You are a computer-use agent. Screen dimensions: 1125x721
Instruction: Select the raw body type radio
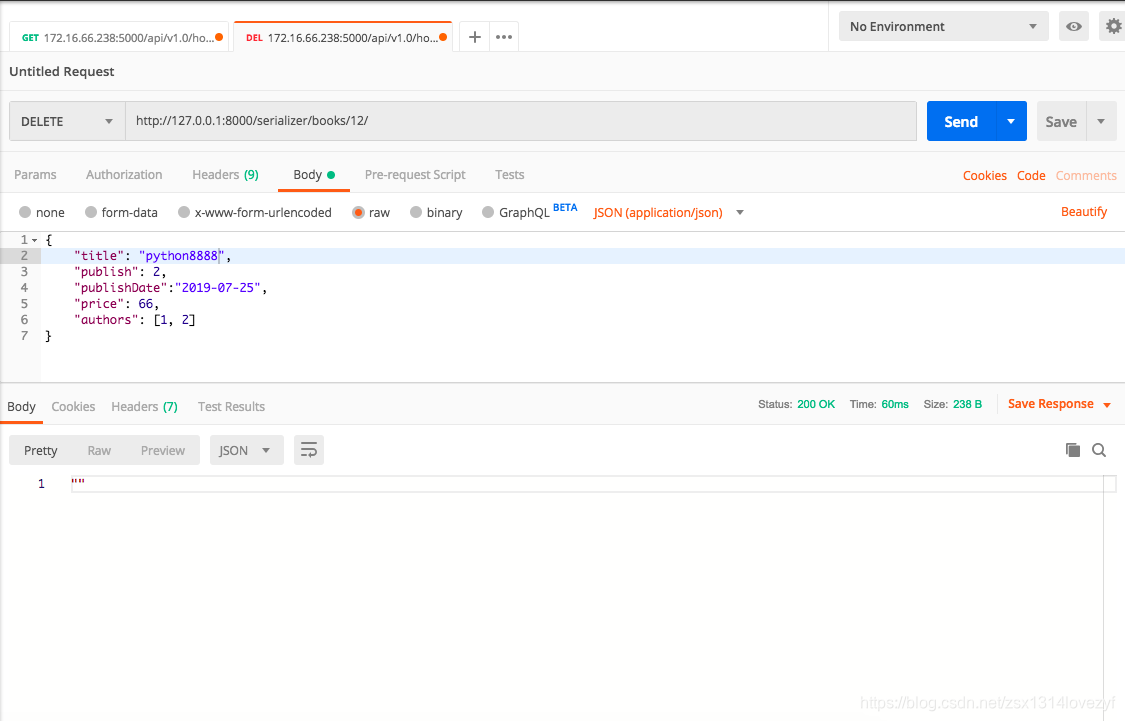coord(358,212)
